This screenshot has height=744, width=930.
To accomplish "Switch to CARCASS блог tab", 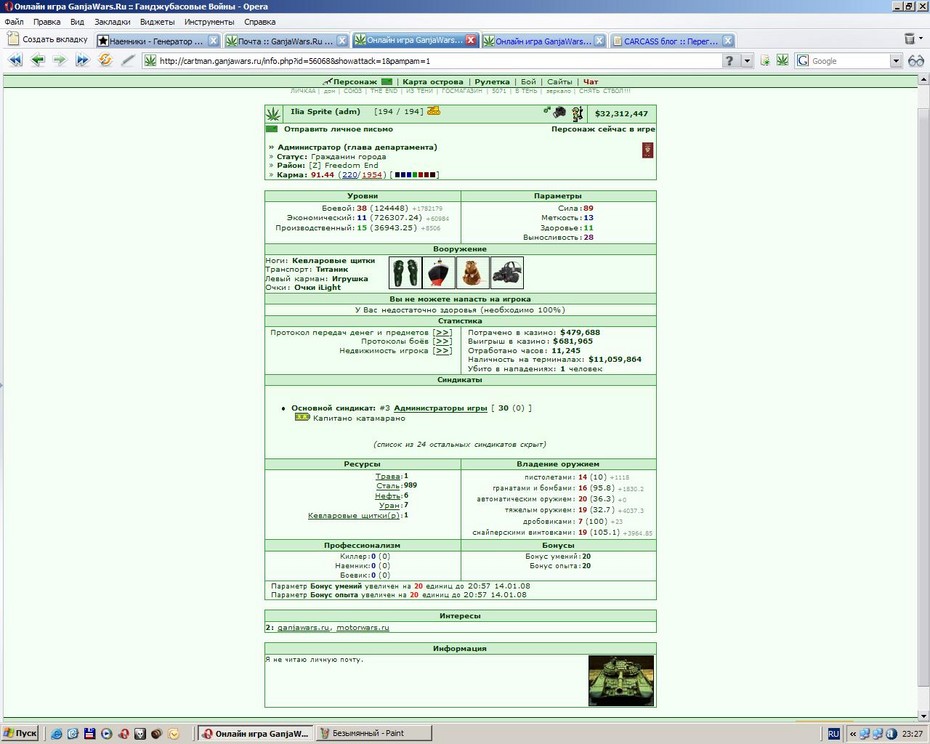I will point(672,41).
